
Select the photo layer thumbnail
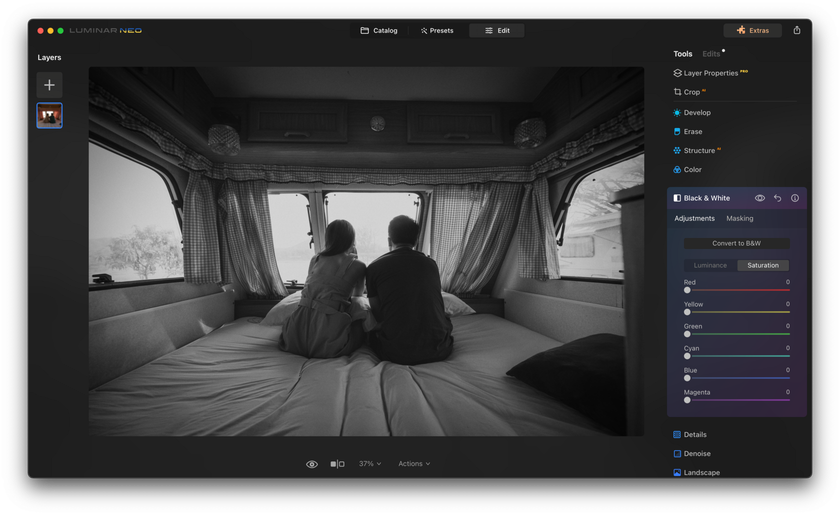(x=49, y=115)
